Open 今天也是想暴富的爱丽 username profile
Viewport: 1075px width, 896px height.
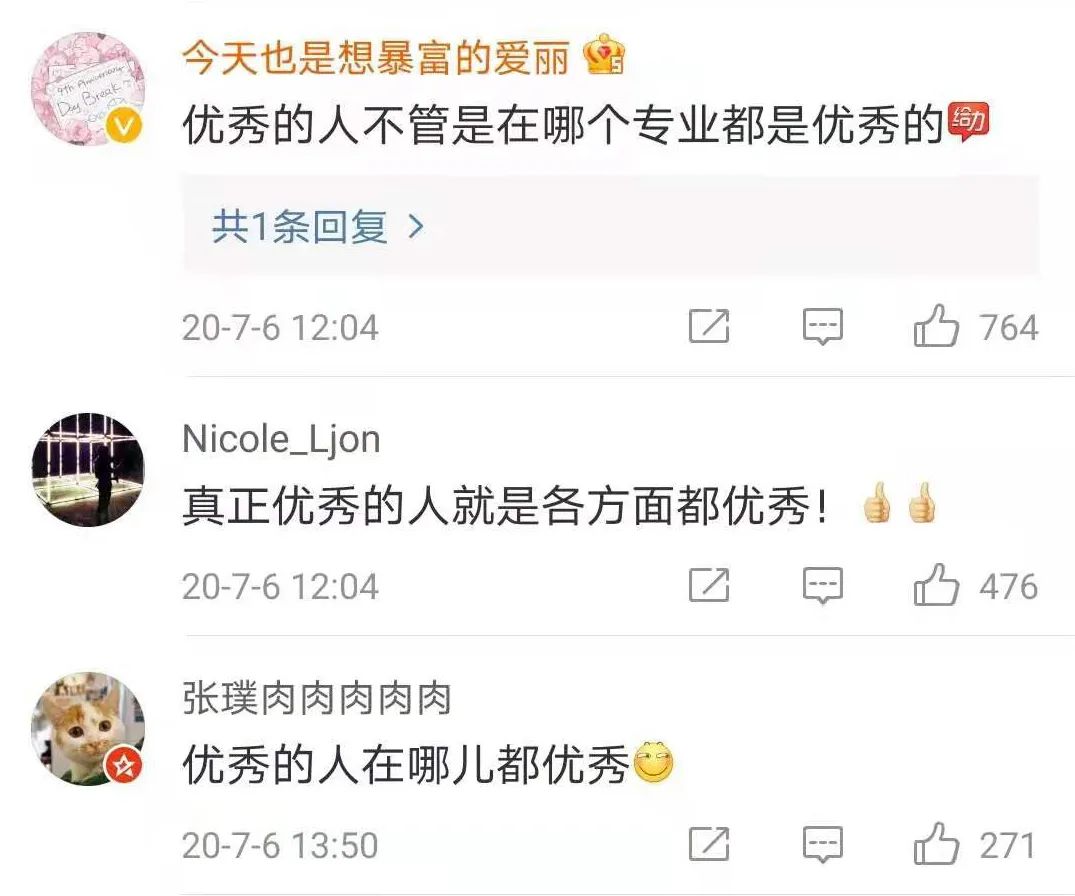pyautogui.click(x=376, y=58)
